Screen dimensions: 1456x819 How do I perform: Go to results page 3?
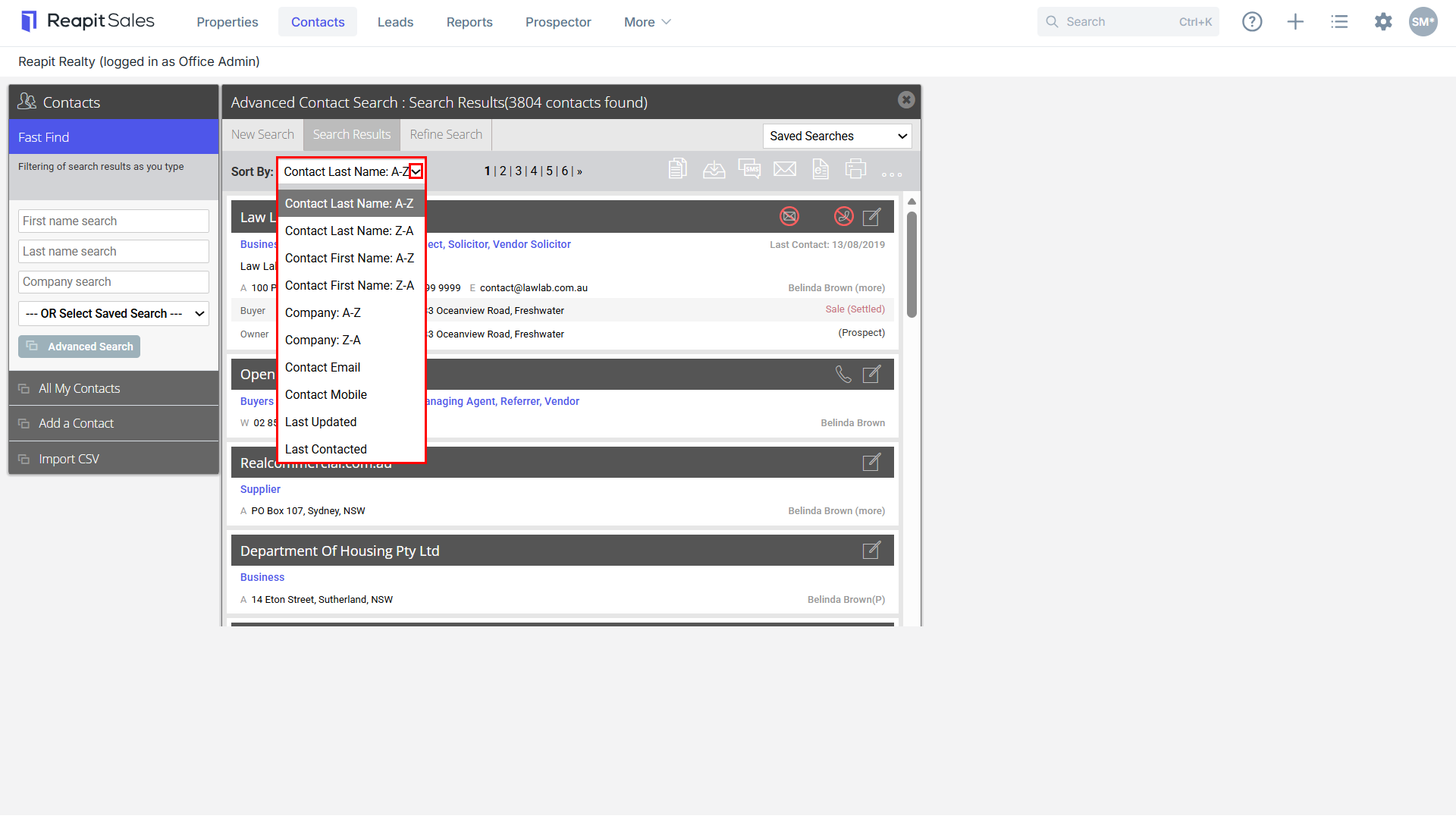pyautogui.click(x=519, y=171)
